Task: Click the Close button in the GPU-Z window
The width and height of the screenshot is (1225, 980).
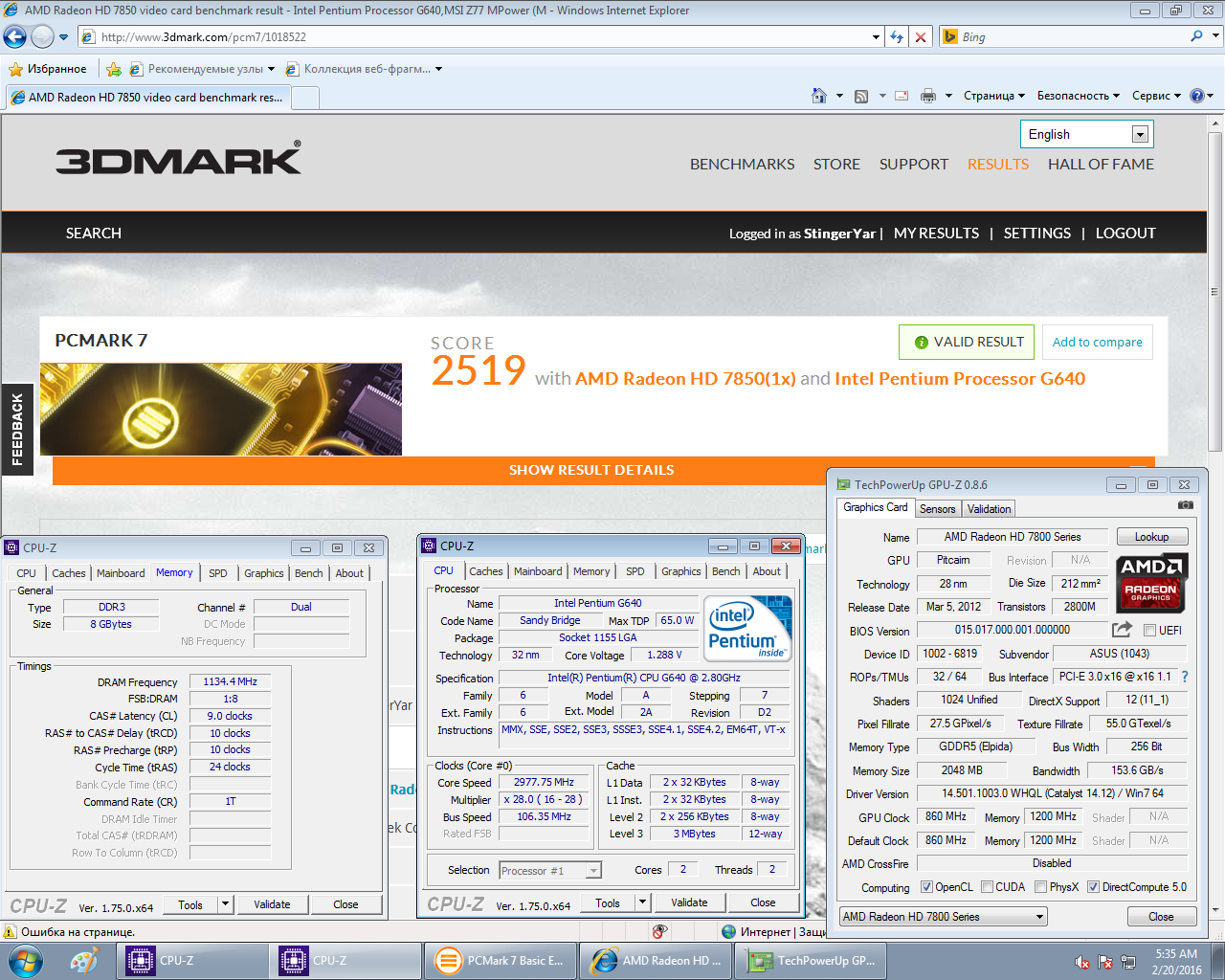Action: click(x=1161, y=916)
